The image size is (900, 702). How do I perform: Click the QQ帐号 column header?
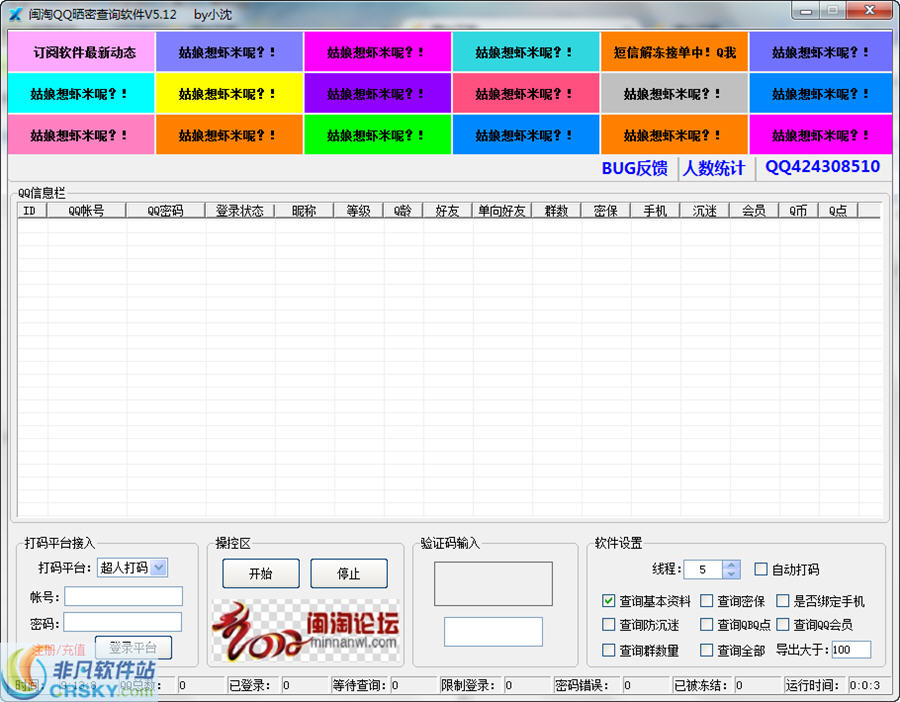pos(86,211)
